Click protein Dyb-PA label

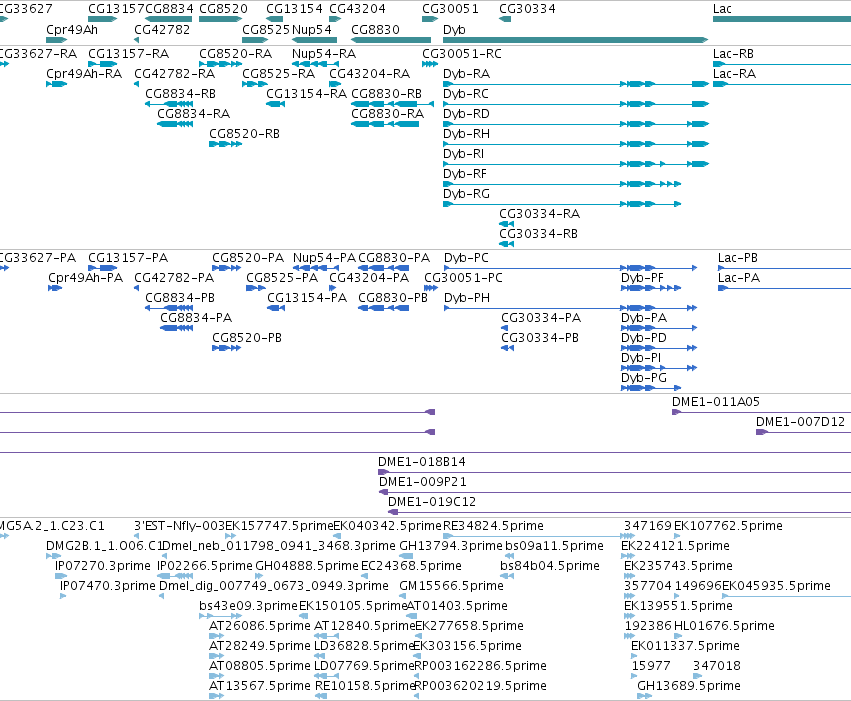pyautogui.click(x=644, y=317)
